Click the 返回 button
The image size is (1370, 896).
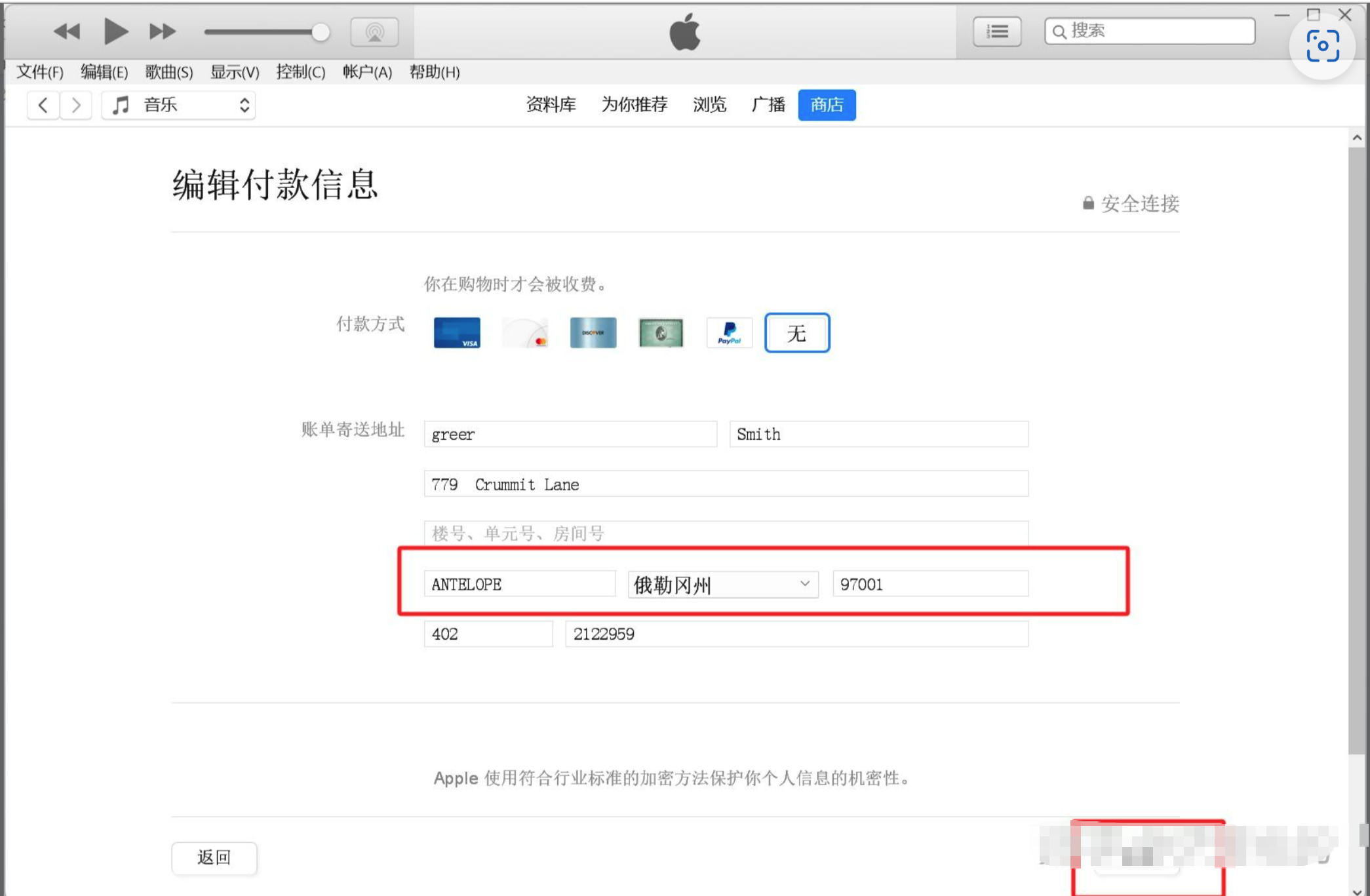tap(214, 857)
